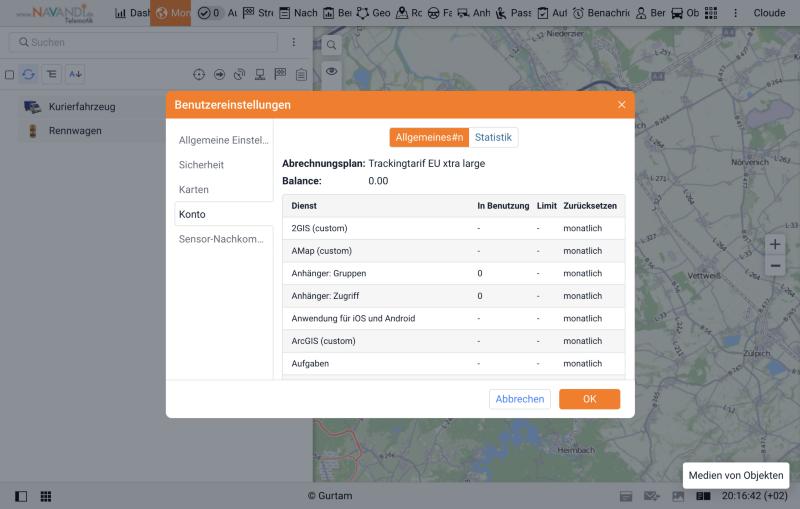The image size is (800, 509).
Task: Click the 2GIS (custom) row
Action: (x=454, y=228)
